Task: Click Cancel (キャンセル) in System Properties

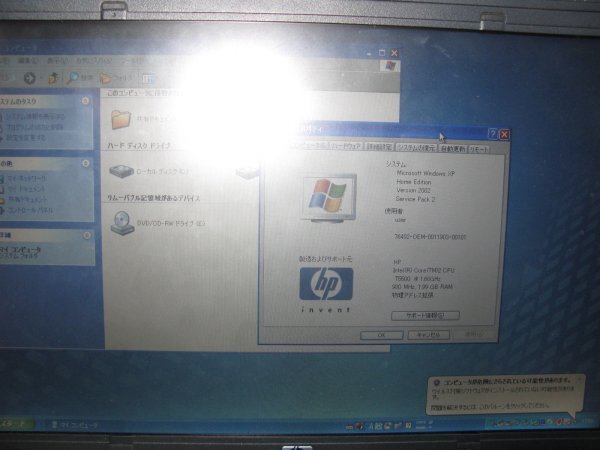Action: click(428, 335)
